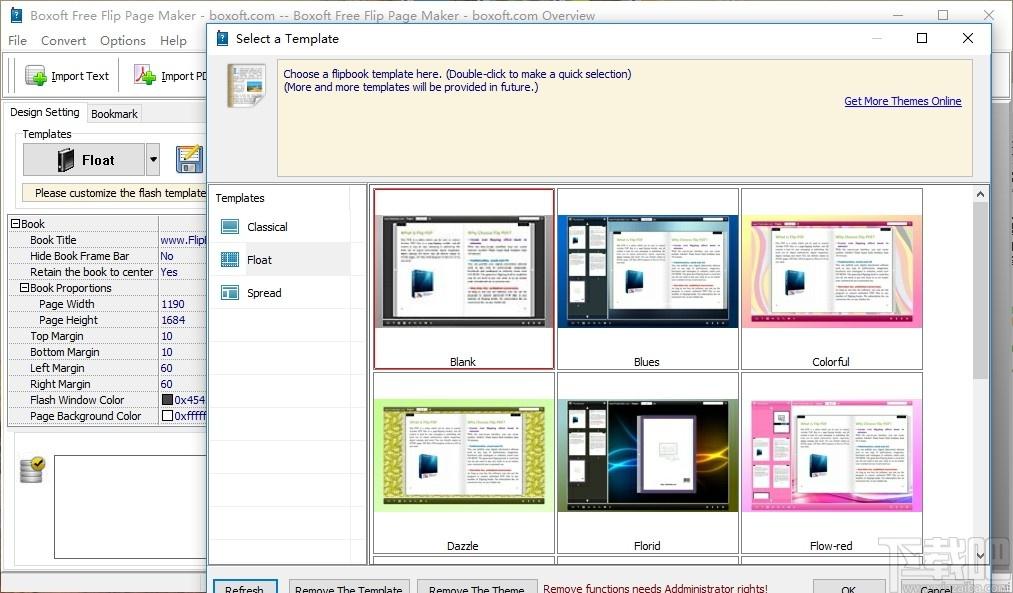The height and width of the screenshot is (593, 1013).
Task: Click Remove The Theme button
Action: click(477, 587)
